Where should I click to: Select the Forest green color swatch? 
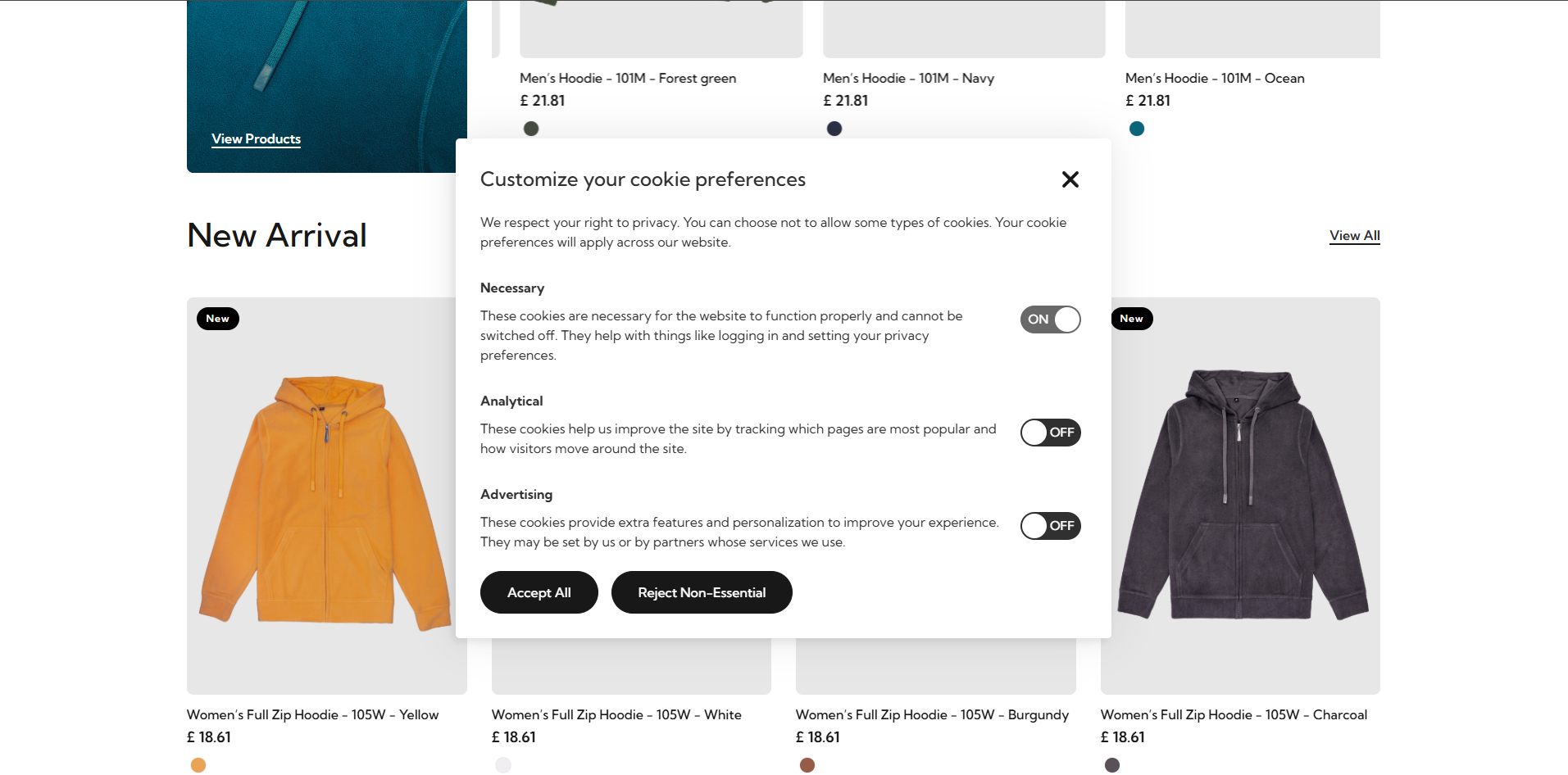(x=531, y=129)
